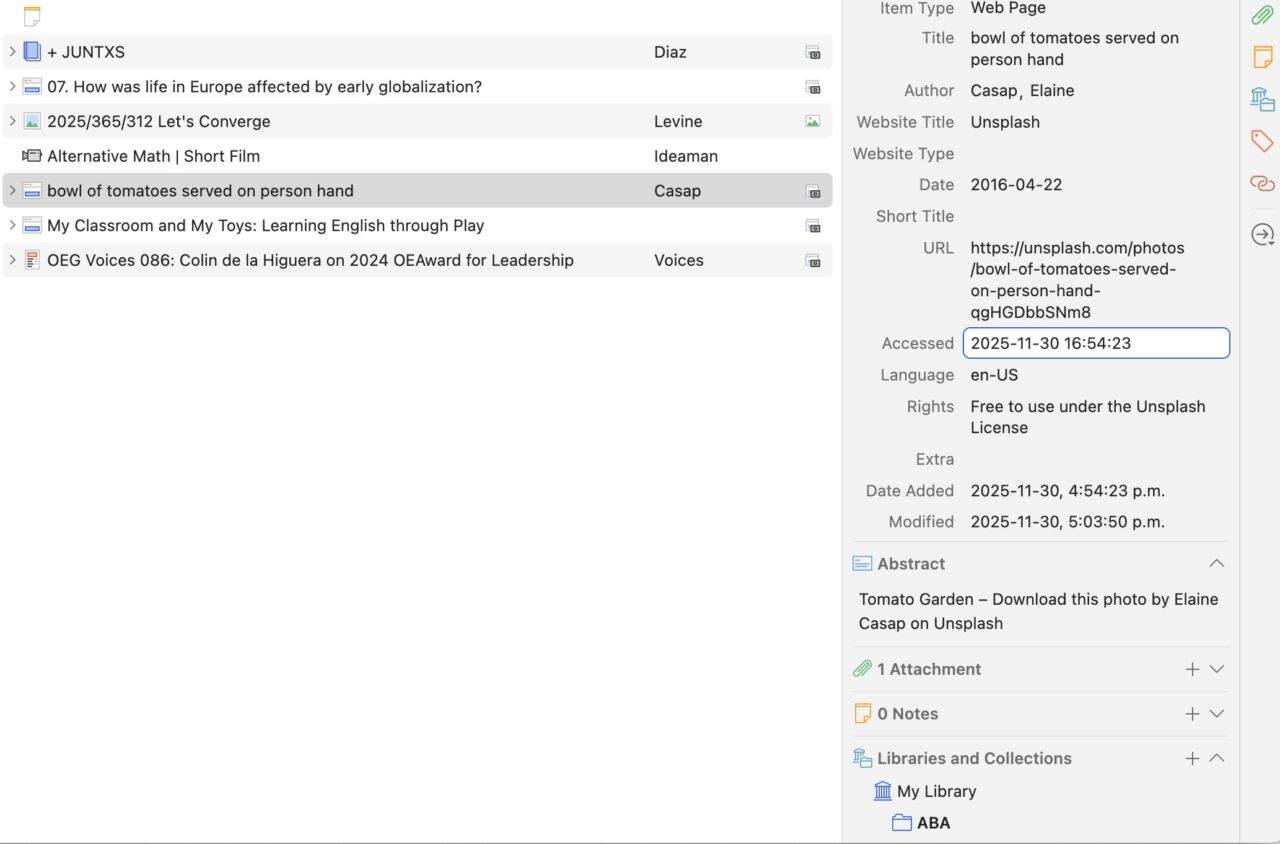1280x844 pixels.
Task: Expand the "+ JUNTXS" item row
Action: 12,52
